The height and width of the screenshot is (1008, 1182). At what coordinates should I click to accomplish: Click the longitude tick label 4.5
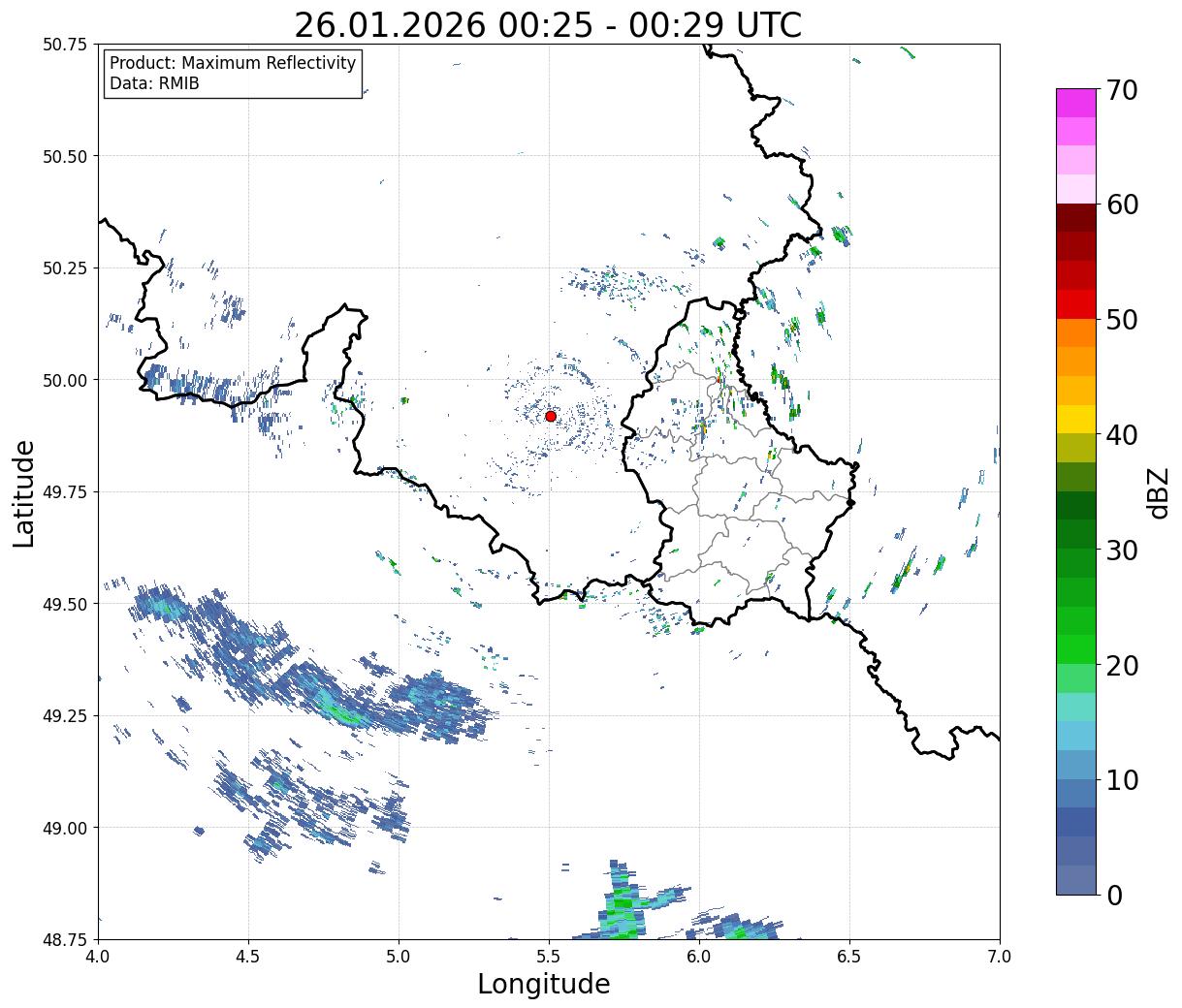pyautogui.click(x=248, y=957)
